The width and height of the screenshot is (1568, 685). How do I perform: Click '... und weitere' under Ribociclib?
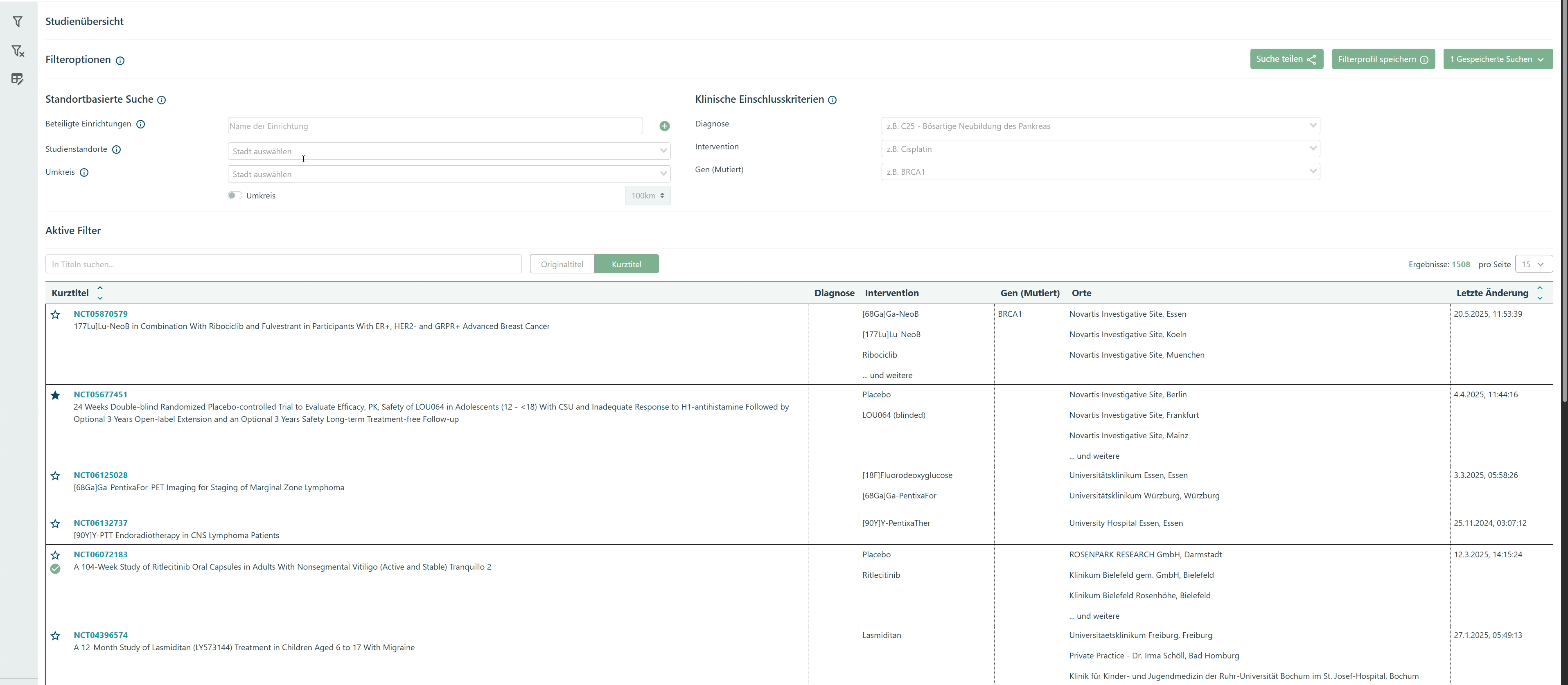click(887, 375)
